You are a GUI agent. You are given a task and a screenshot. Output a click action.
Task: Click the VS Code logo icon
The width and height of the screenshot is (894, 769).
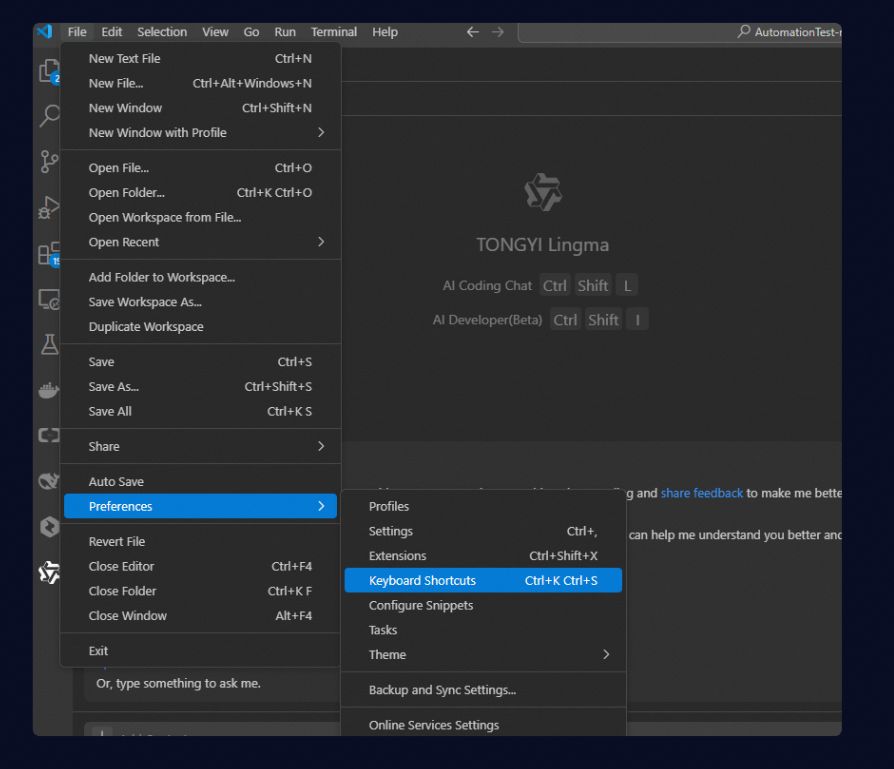pos(44,31)
